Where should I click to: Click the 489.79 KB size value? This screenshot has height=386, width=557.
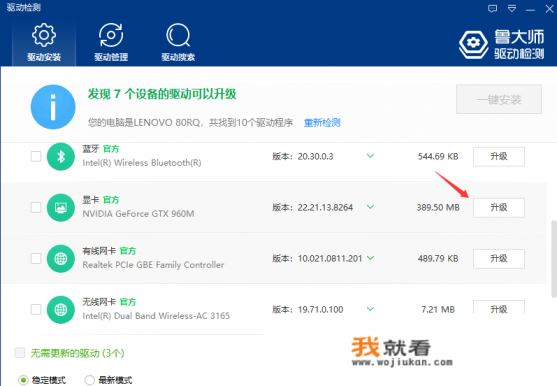click(438, 259)
